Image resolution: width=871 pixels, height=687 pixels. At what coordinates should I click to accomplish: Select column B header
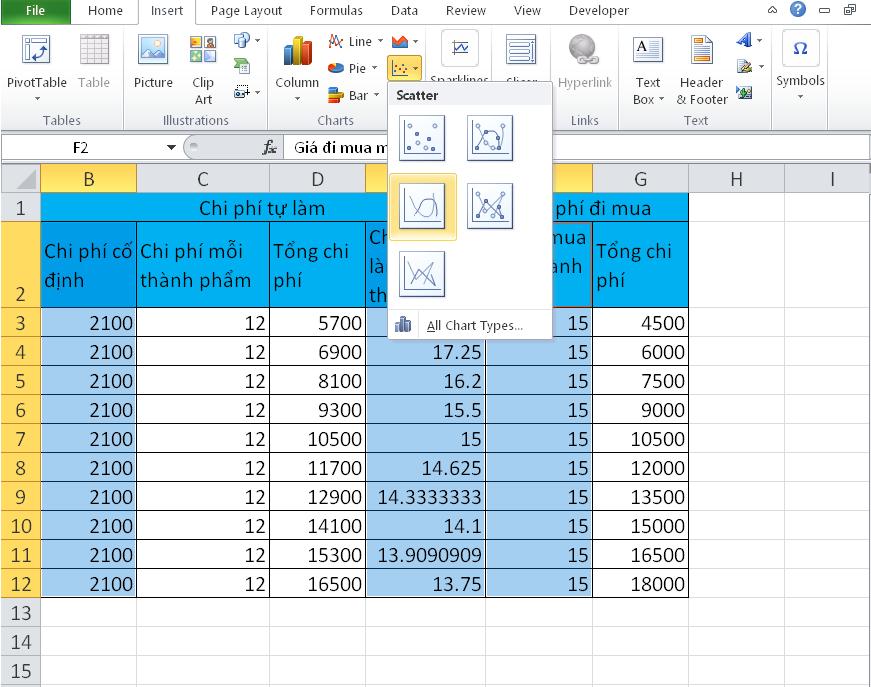click(x=88, y=179)
